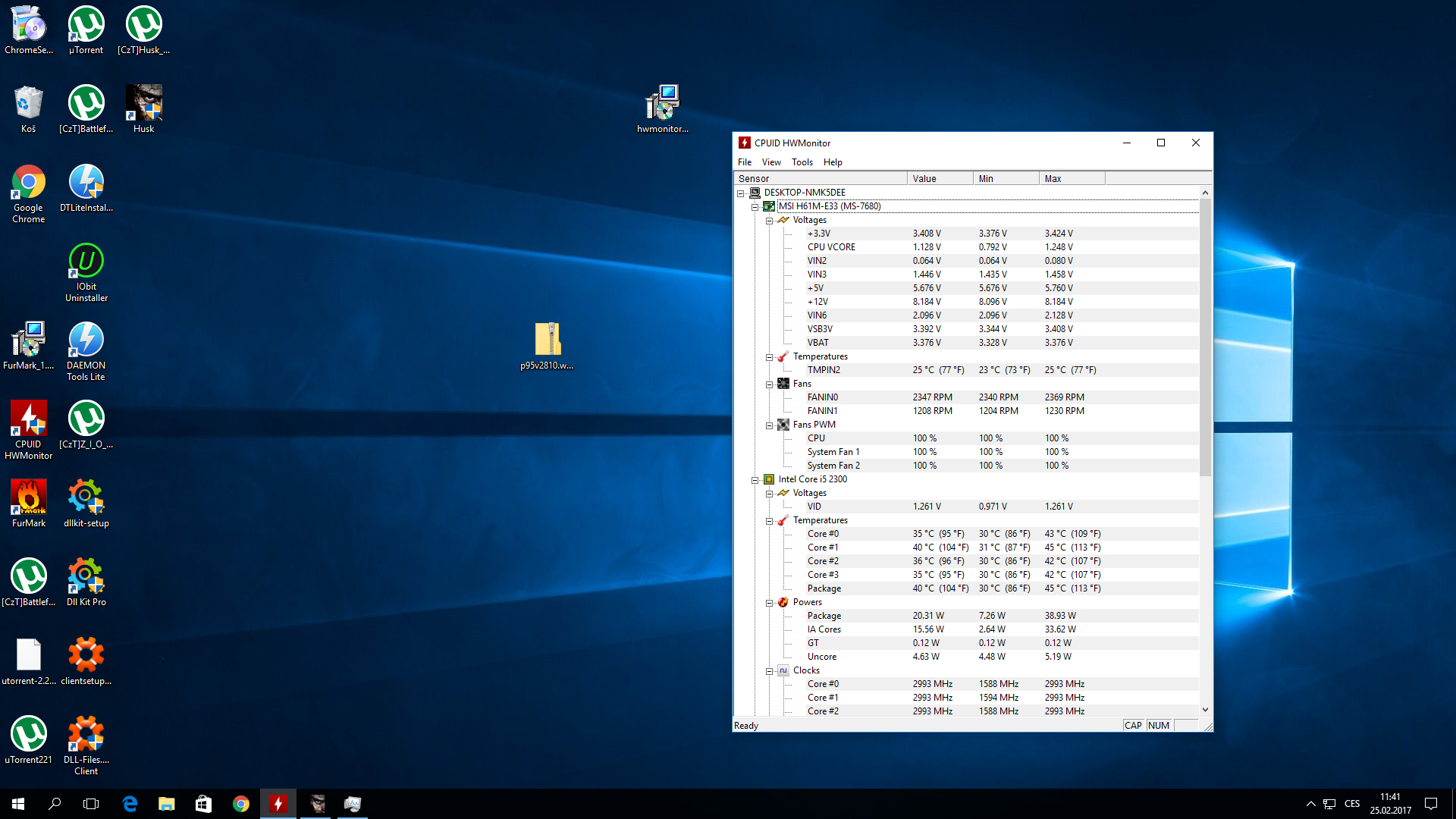
Task: Click the sensor list scroll down arrow
Action: 1205,710
